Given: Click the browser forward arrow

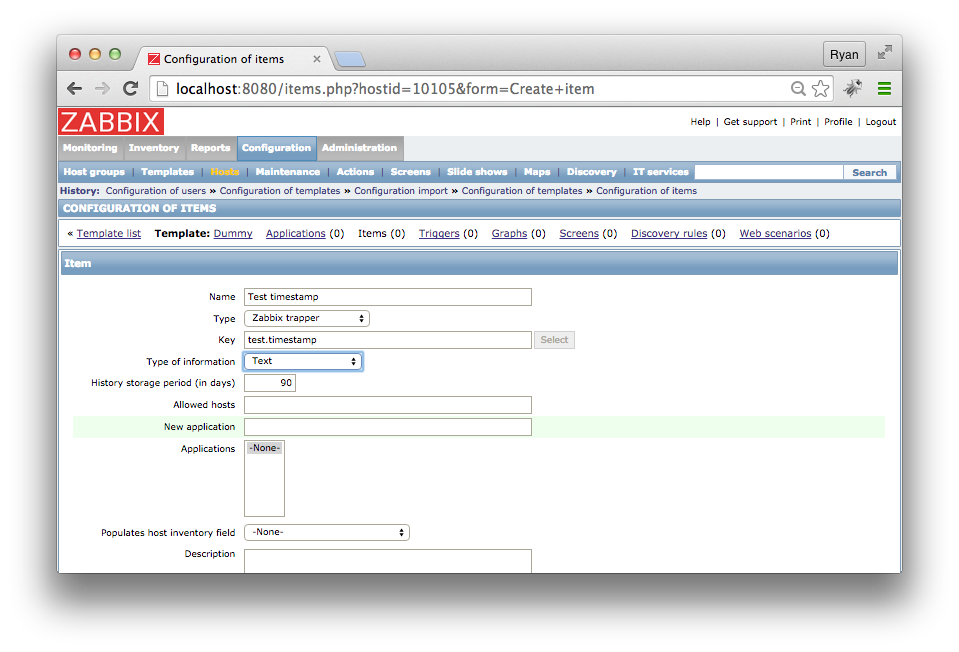Looking at the screenshot, I should tap(102, 89).
